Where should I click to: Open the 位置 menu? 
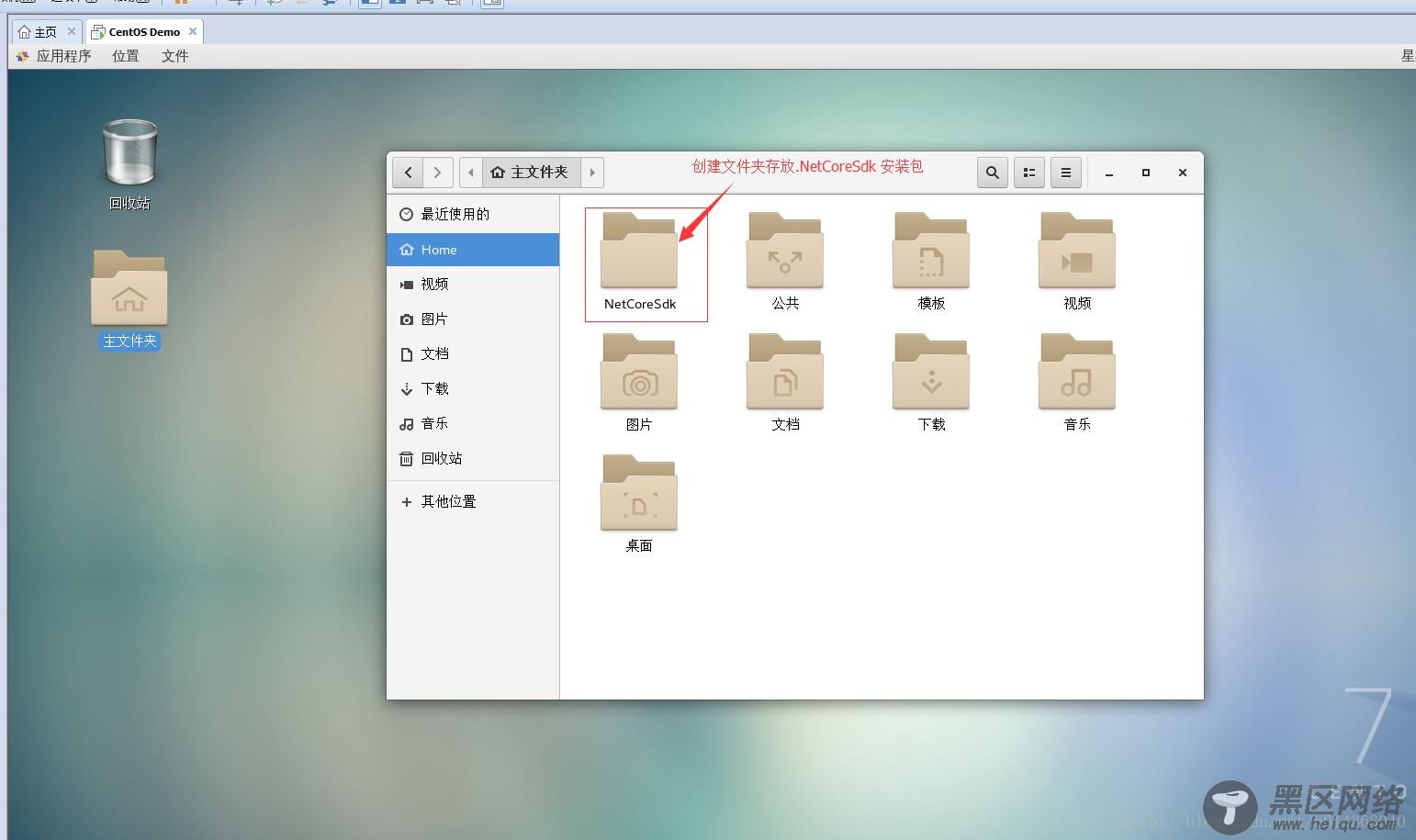(126, 56)
